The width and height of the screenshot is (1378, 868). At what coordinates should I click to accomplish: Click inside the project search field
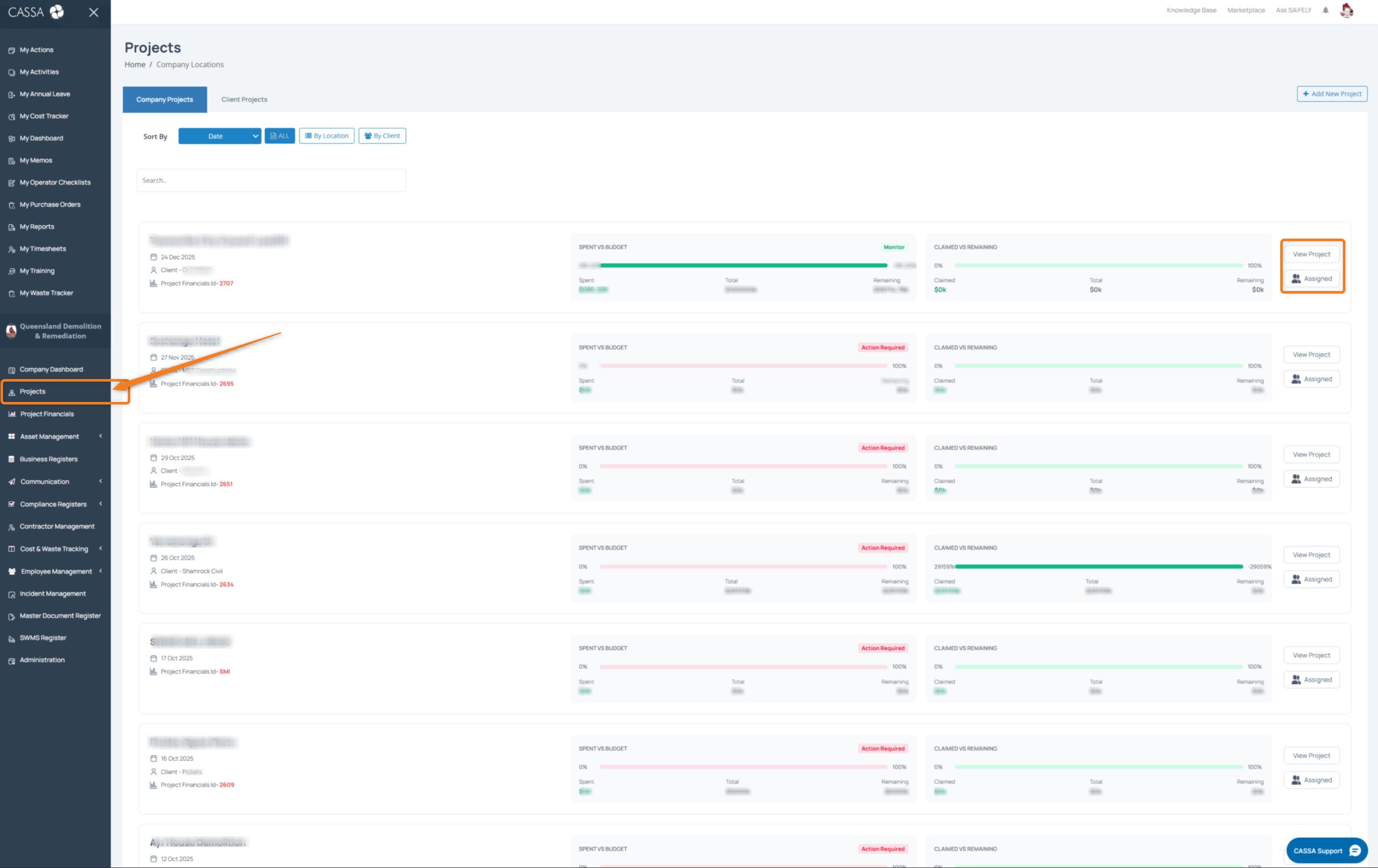(271, 180)
